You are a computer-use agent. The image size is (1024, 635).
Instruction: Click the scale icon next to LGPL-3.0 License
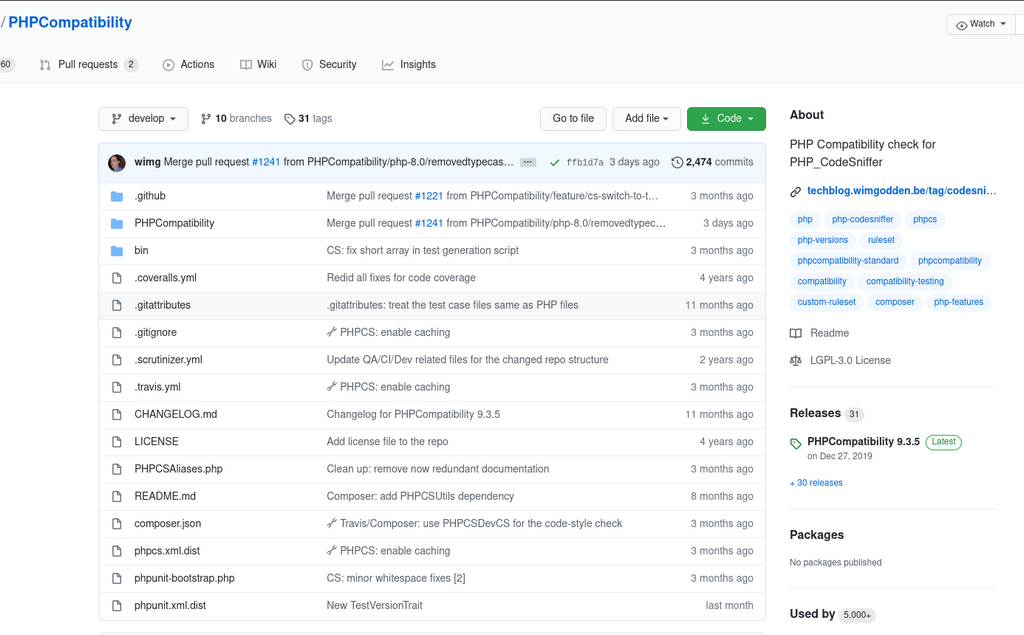pyautogui.click(x=795, y=361)
